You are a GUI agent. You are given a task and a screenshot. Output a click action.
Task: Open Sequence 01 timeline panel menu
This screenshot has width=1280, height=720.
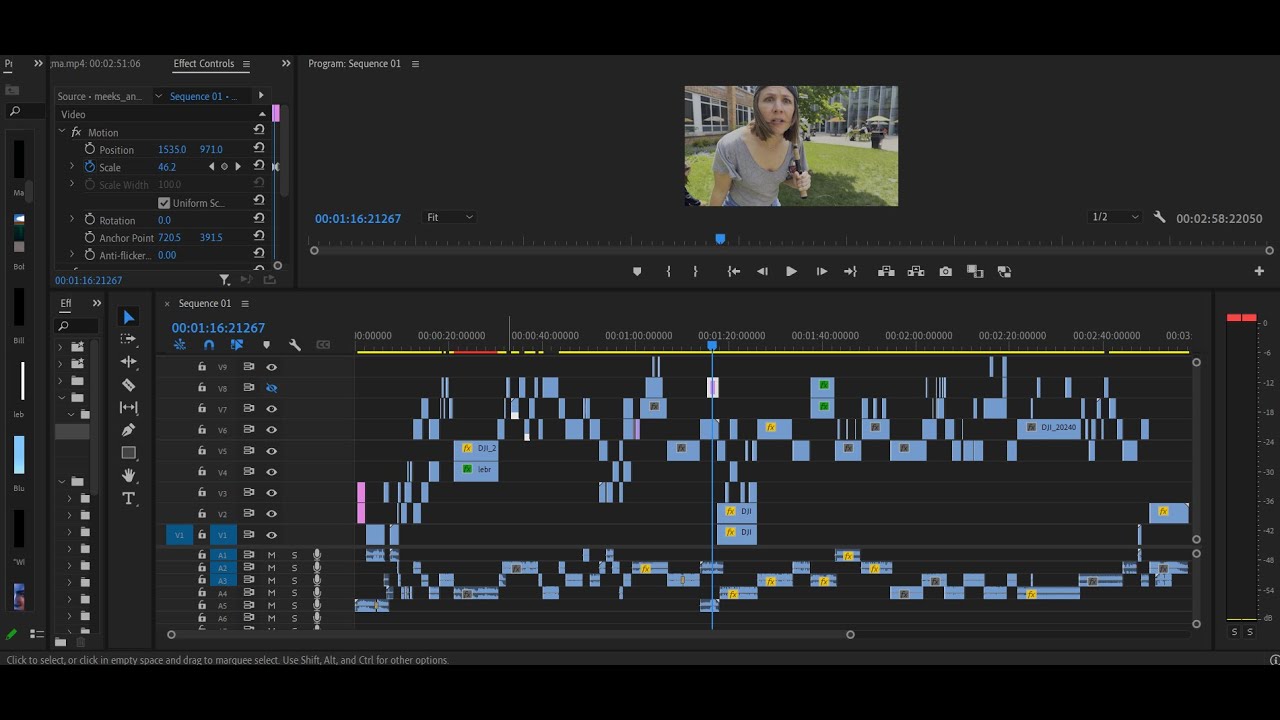tap(245, 304)
